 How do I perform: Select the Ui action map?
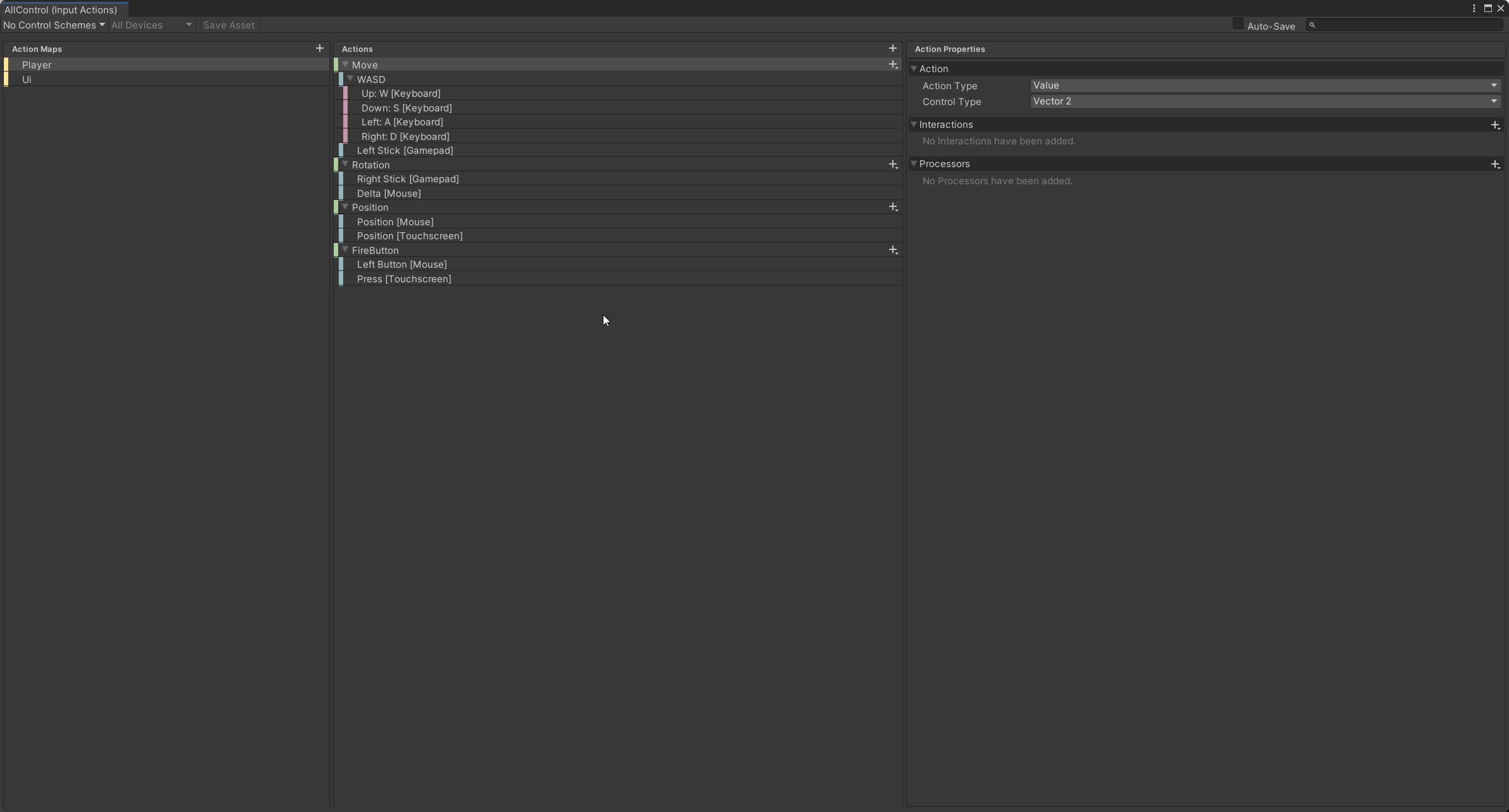[x=27, y=79]
